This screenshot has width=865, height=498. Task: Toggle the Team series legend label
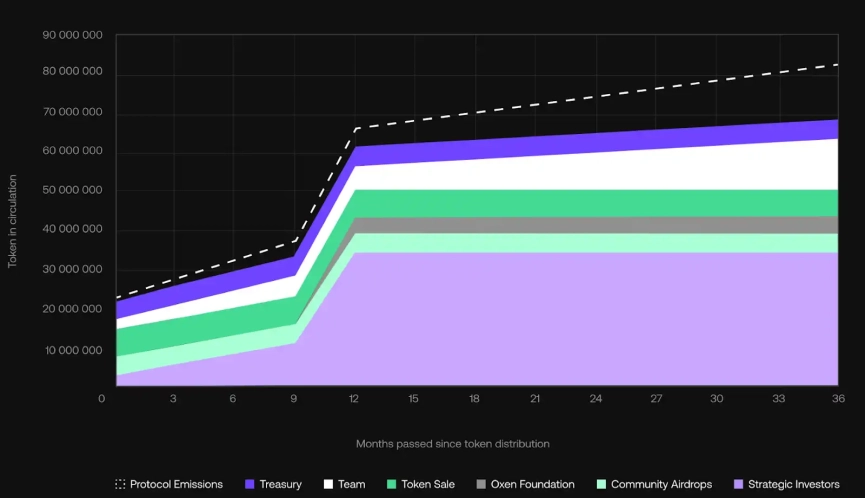(x=351, y=484)
